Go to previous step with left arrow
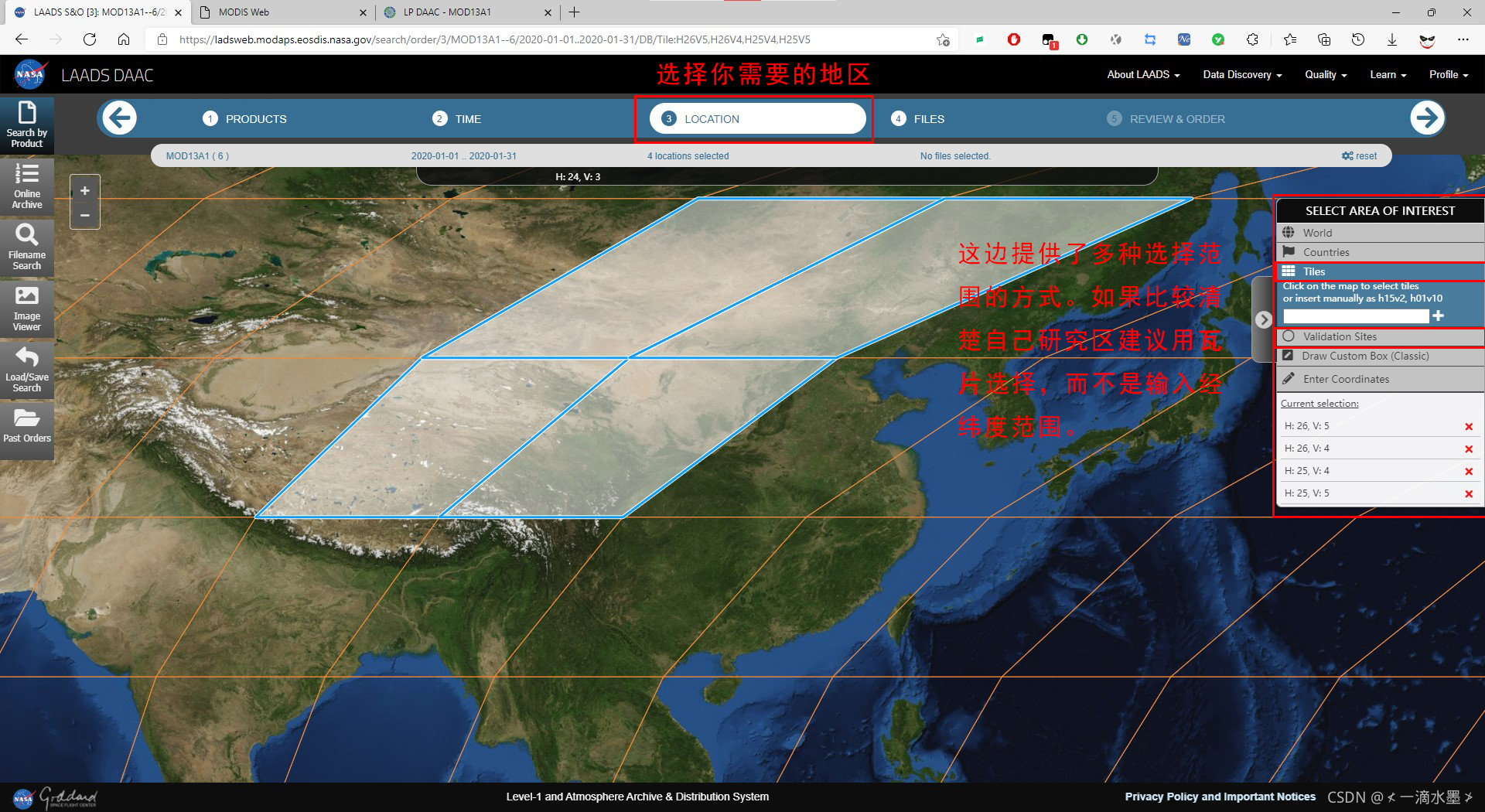1485x812 pixels. click(120, 118)
